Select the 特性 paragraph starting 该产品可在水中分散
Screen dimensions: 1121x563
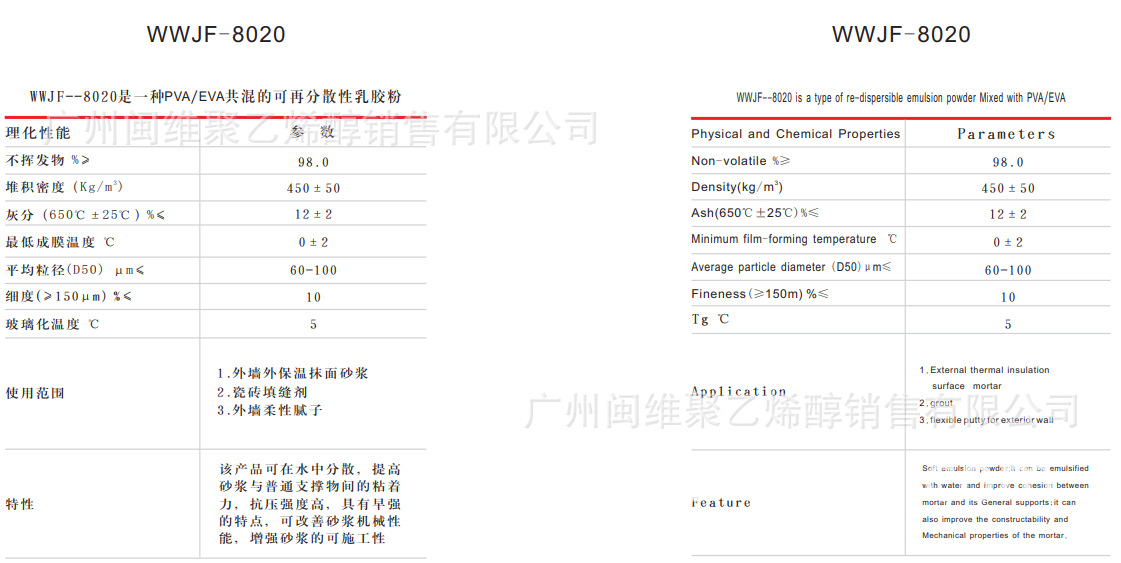point(310,504)
